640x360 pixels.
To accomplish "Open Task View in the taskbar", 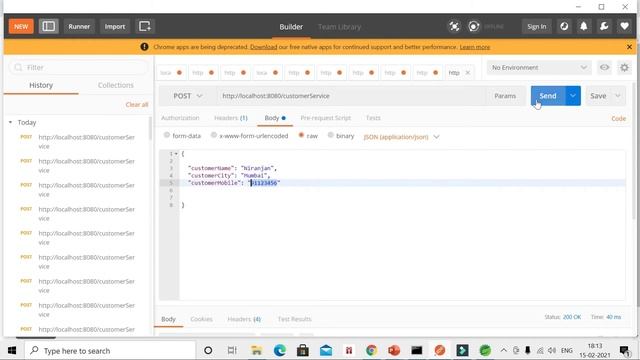I will tap(232, 351).
